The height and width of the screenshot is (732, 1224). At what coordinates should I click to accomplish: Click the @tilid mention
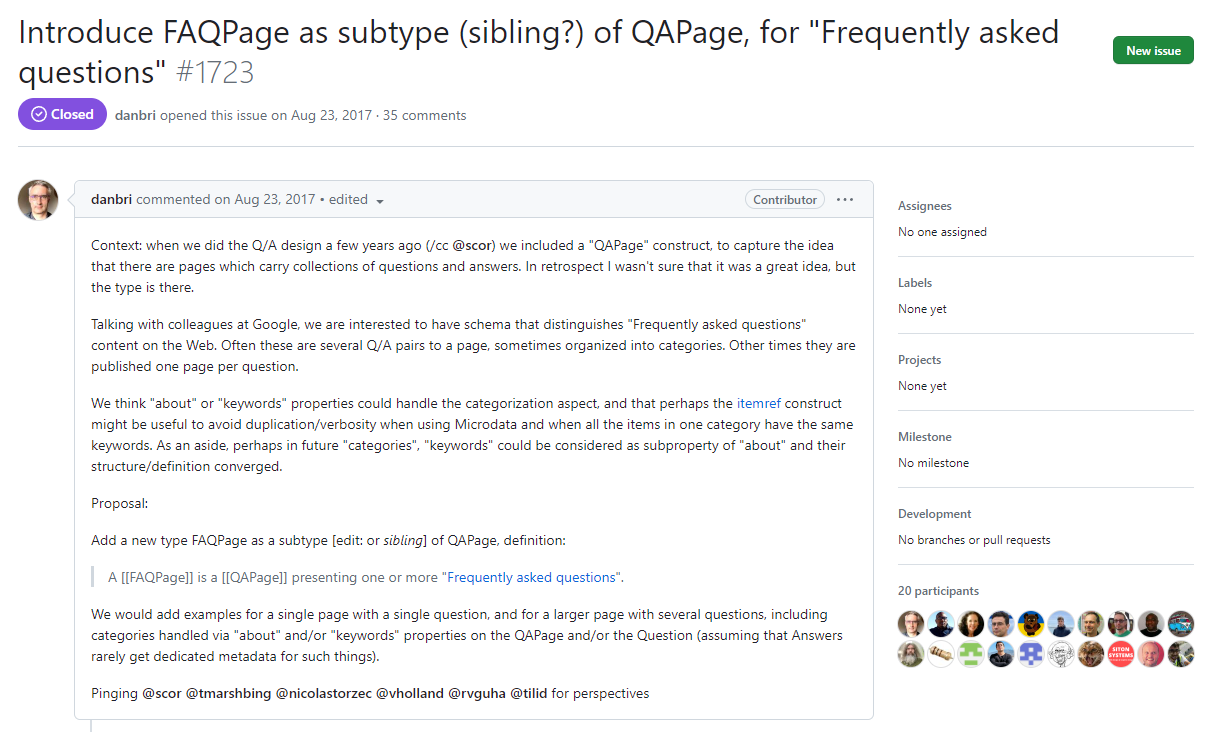(529, 693)
